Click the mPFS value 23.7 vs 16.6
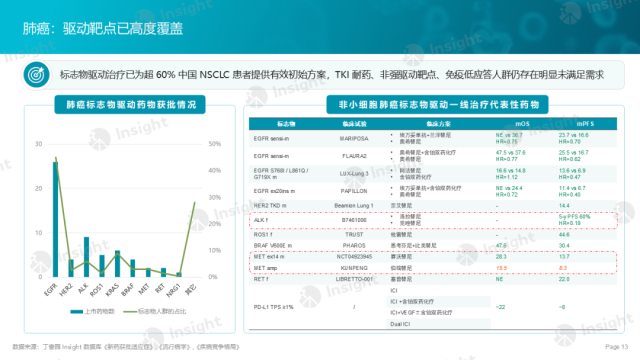 [x=573, y=135]
